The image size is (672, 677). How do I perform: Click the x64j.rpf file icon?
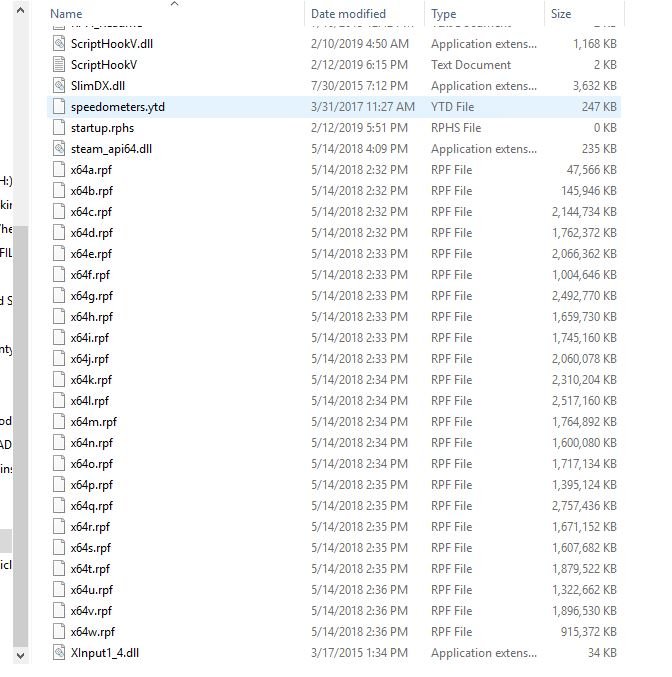click(59, 359)
